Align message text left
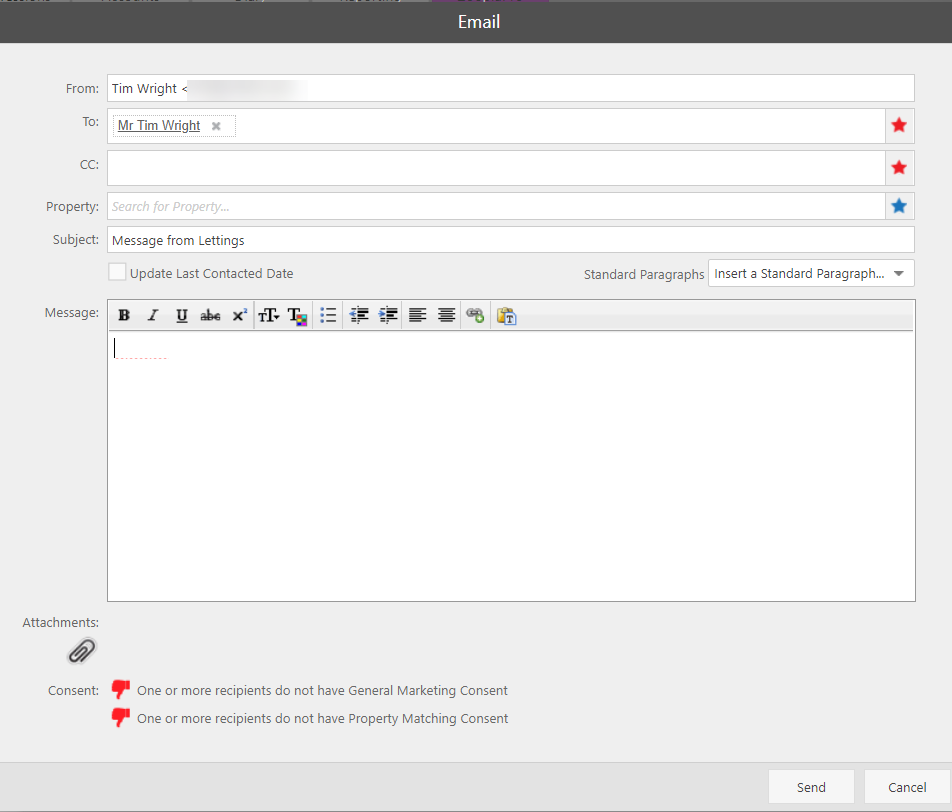 coord(417,315)
